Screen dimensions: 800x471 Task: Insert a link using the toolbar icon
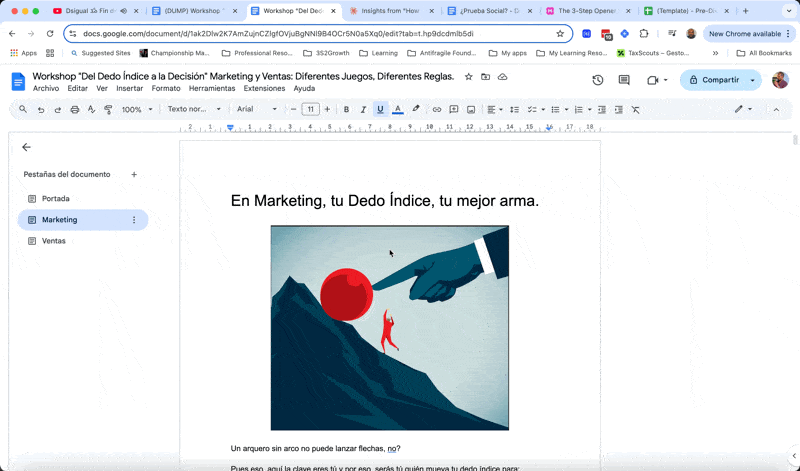[436, 110]
